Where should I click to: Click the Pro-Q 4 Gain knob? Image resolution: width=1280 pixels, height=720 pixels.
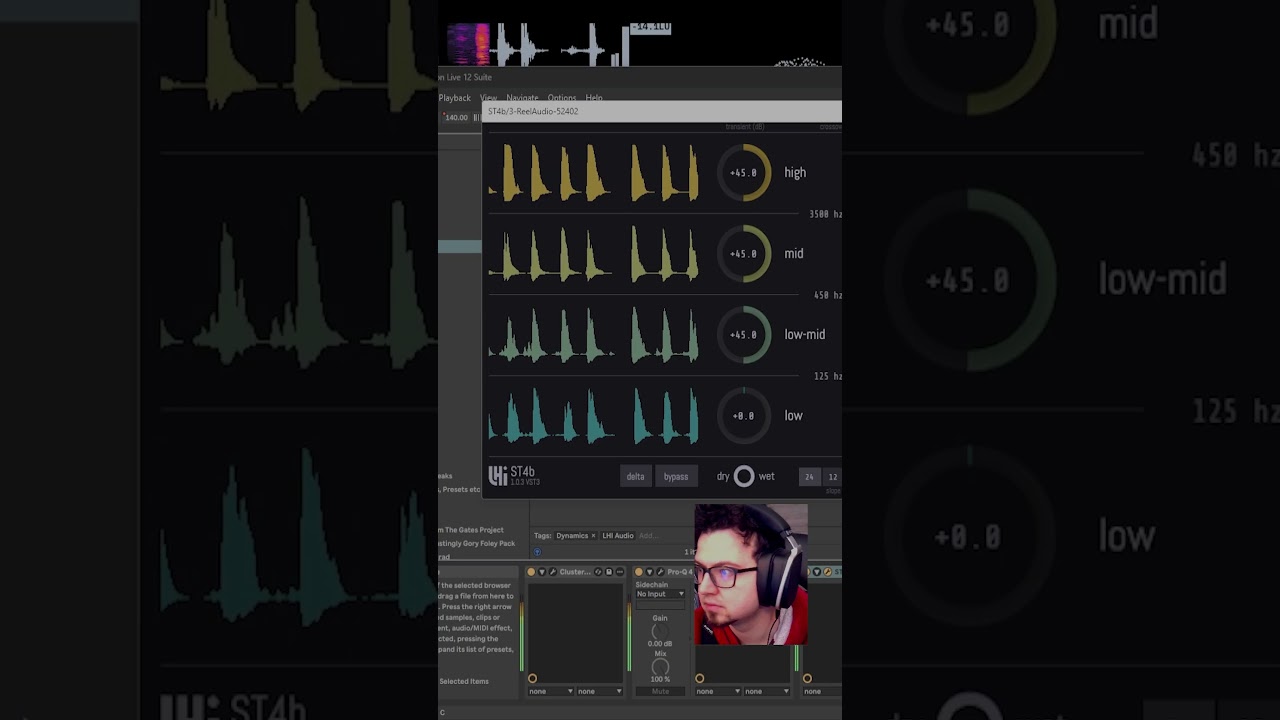tap(660, 631)
